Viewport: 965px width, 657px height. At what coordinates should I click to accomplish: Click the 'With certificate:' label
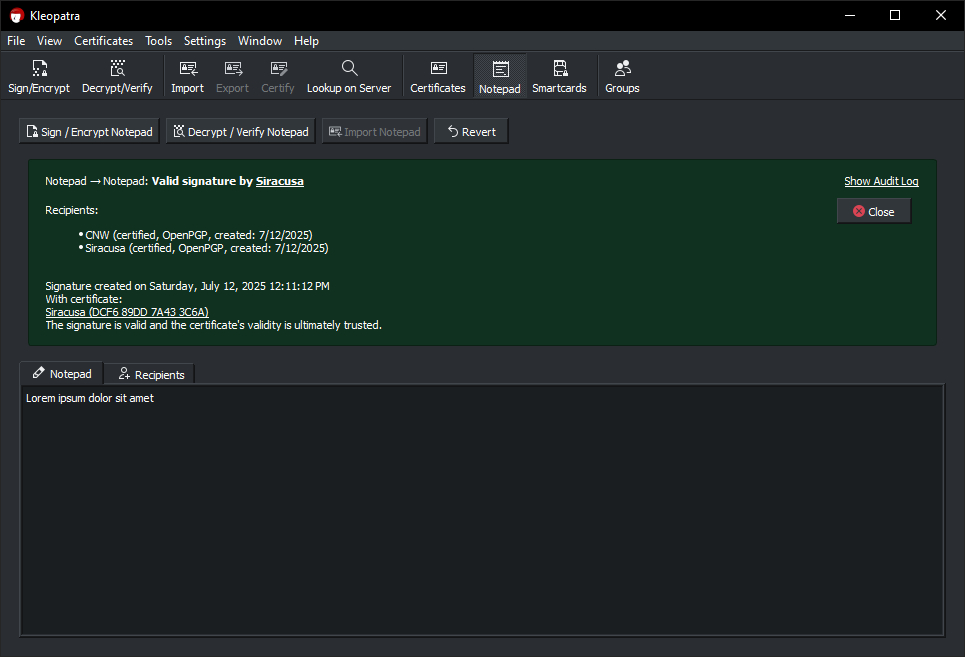point(84,299)
